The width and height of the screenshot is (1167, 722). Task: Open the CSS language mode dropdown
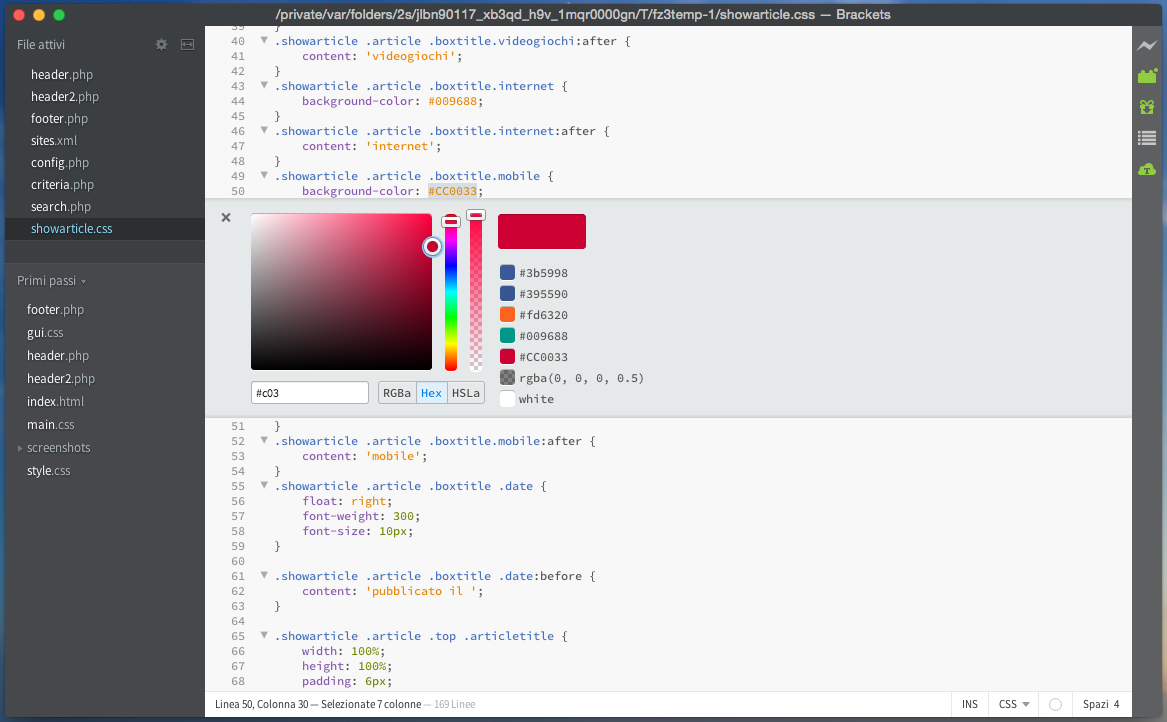(1014, 704)
